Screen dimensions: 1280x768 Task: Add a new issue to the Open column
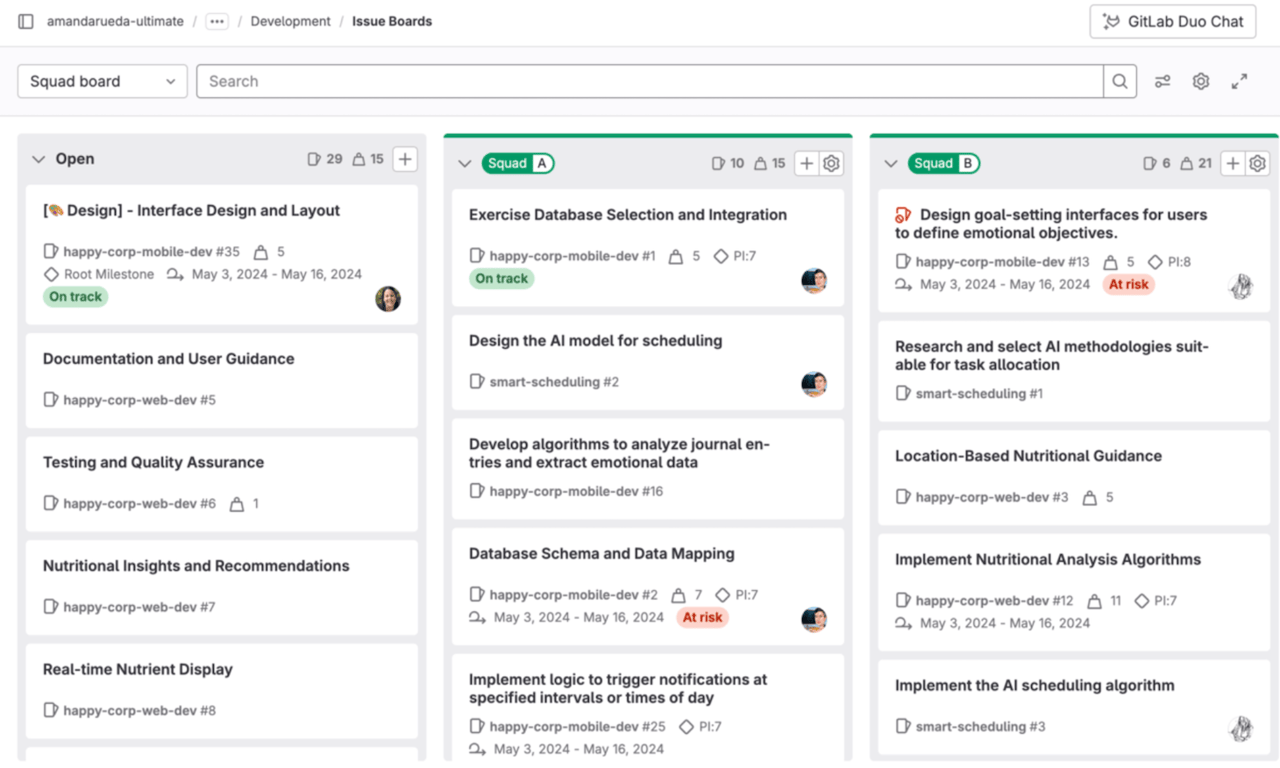405,158
